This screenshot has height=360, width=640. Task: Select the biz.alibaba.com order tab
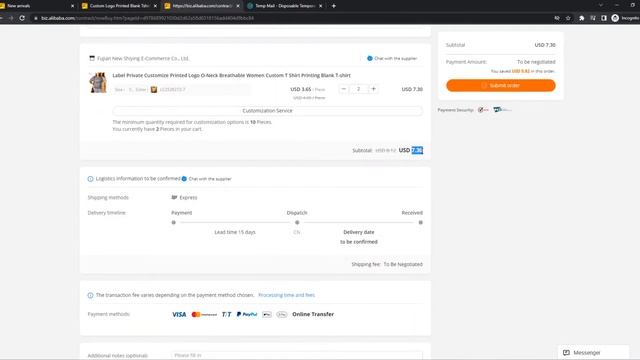(x=202, y=6)
